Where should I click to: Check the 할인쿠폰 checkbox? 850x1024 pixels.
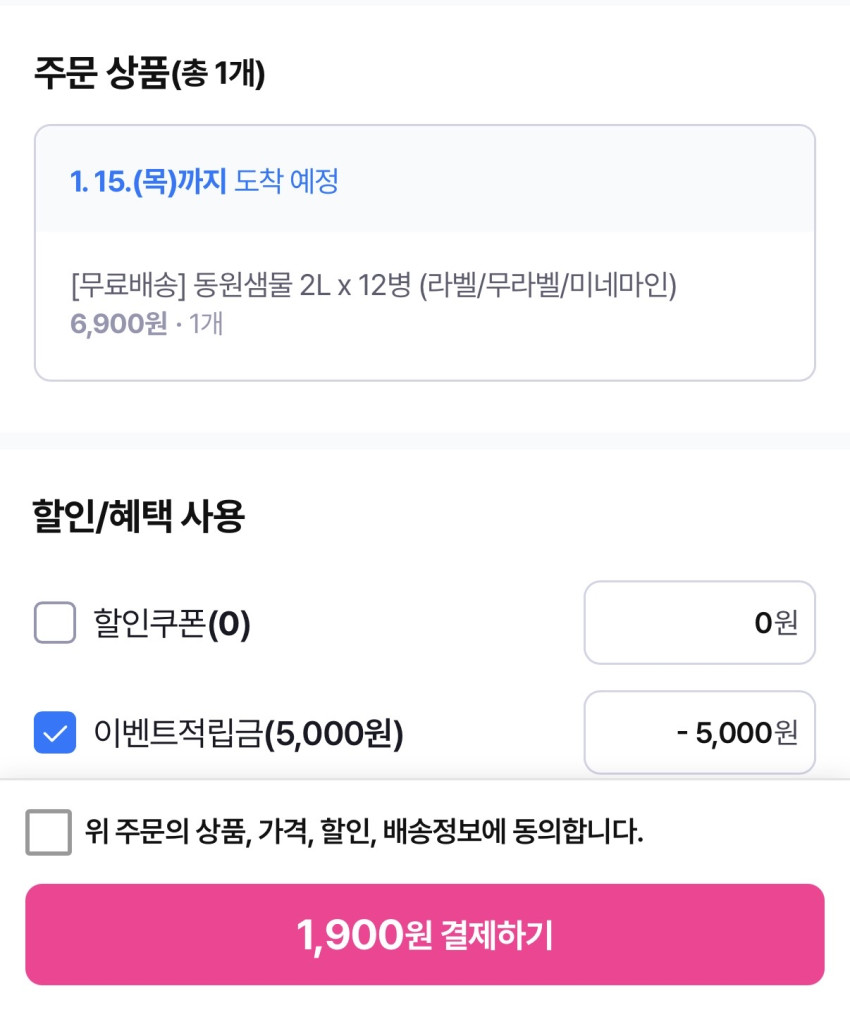click(55, 624)
